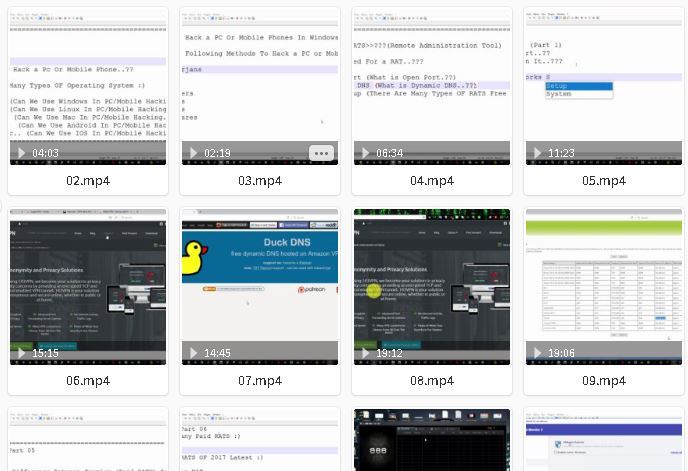Open the thumbnail with blue header bar
This screenshot has height=471, width=688.
[x=604, y=440]
